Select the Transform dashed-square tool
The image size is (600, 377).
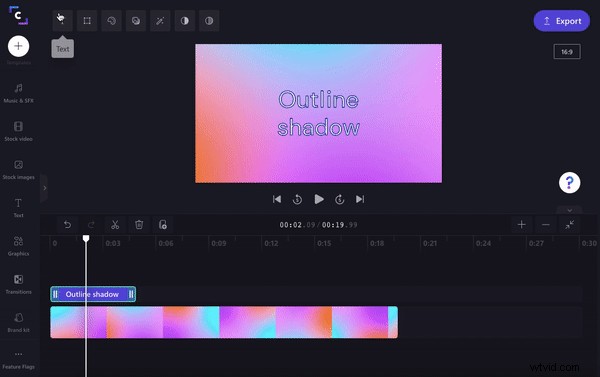87,21
